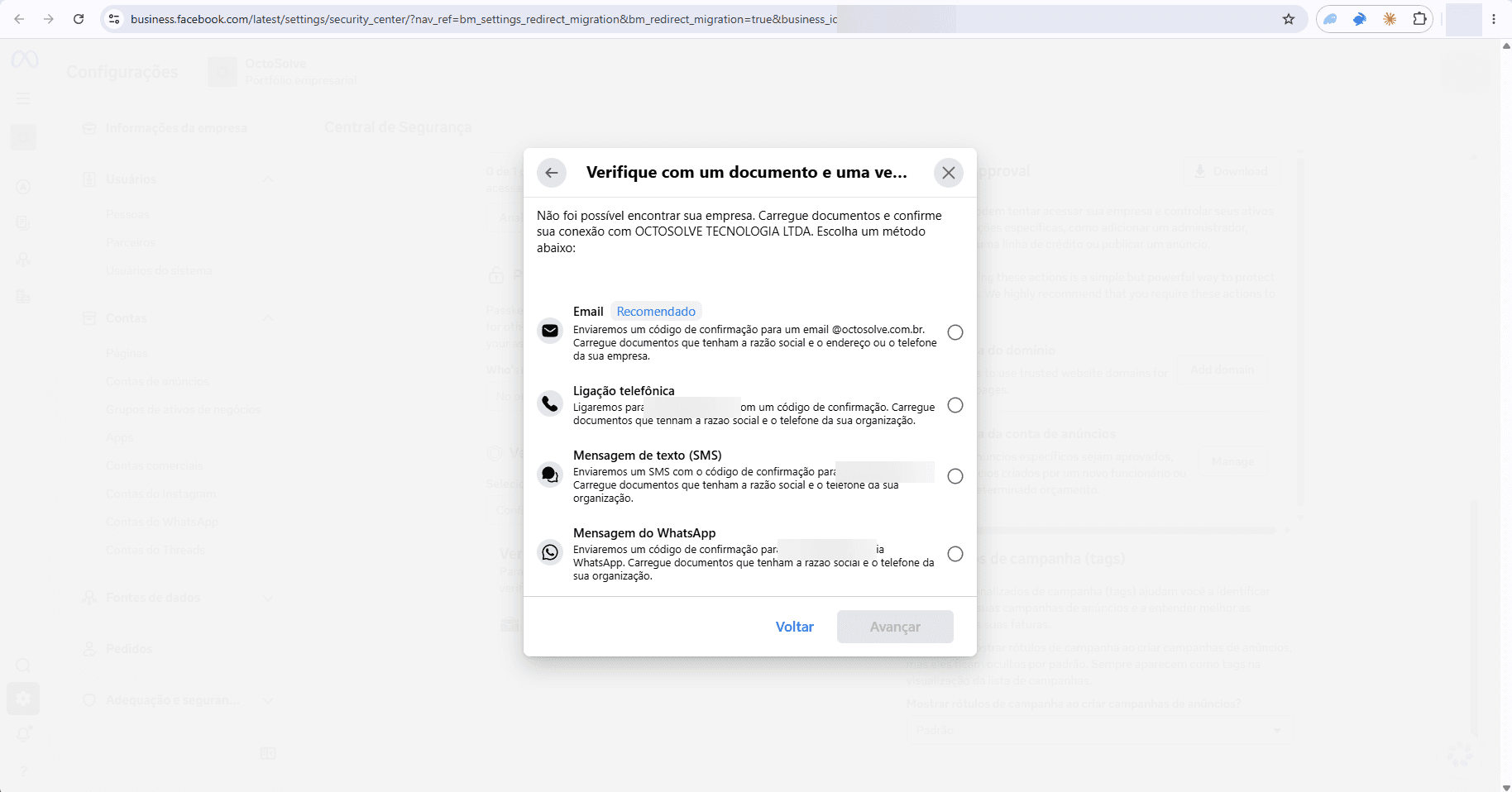The height and width of the screenshot is (792, 1512).
Task: Open Pessoas in the sidebar
Action: [127, 214]
